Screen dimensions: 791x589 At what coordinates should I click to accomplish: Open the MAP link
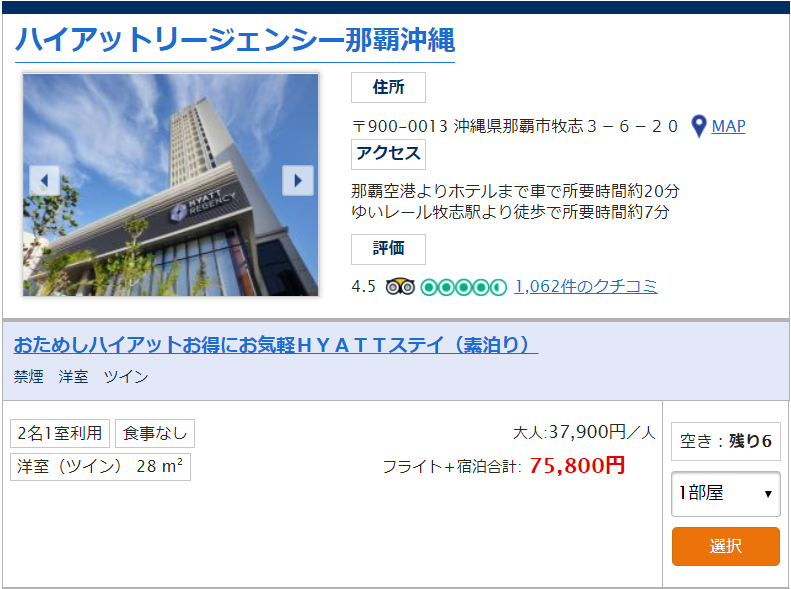(728, 126)
